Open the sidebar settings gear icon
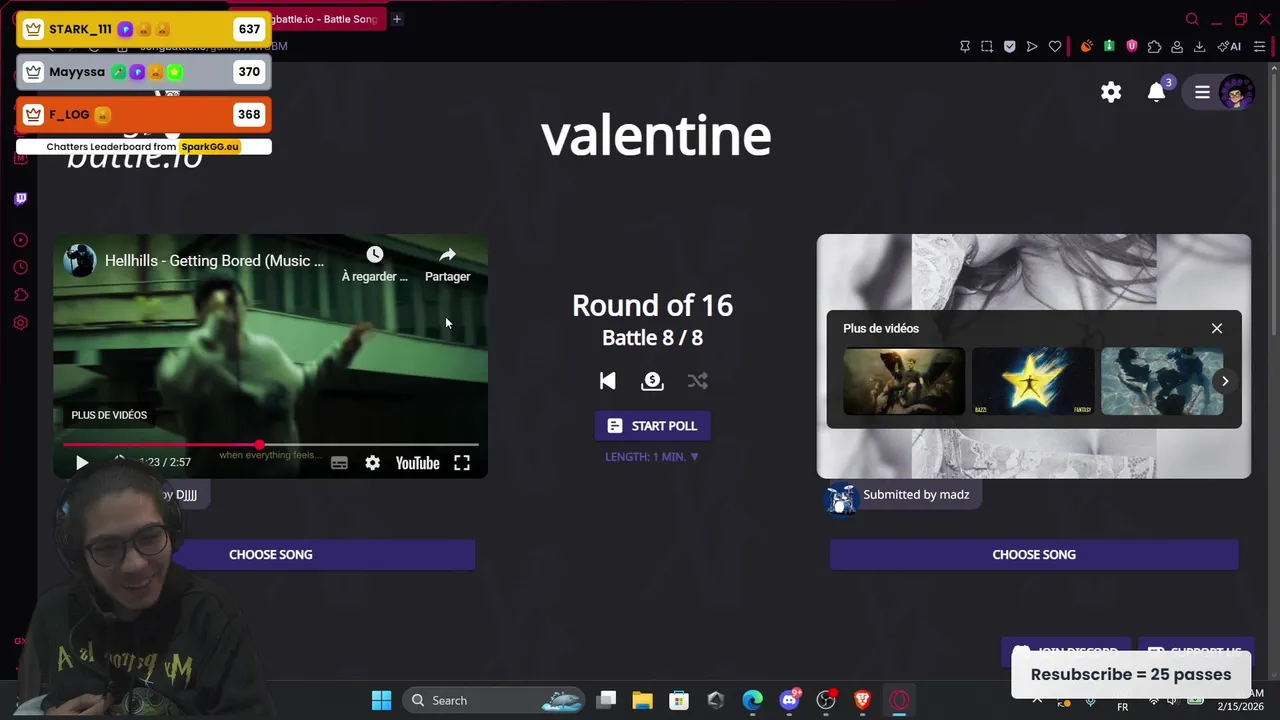Screen dimensions: 1280x720 [20, 323]
